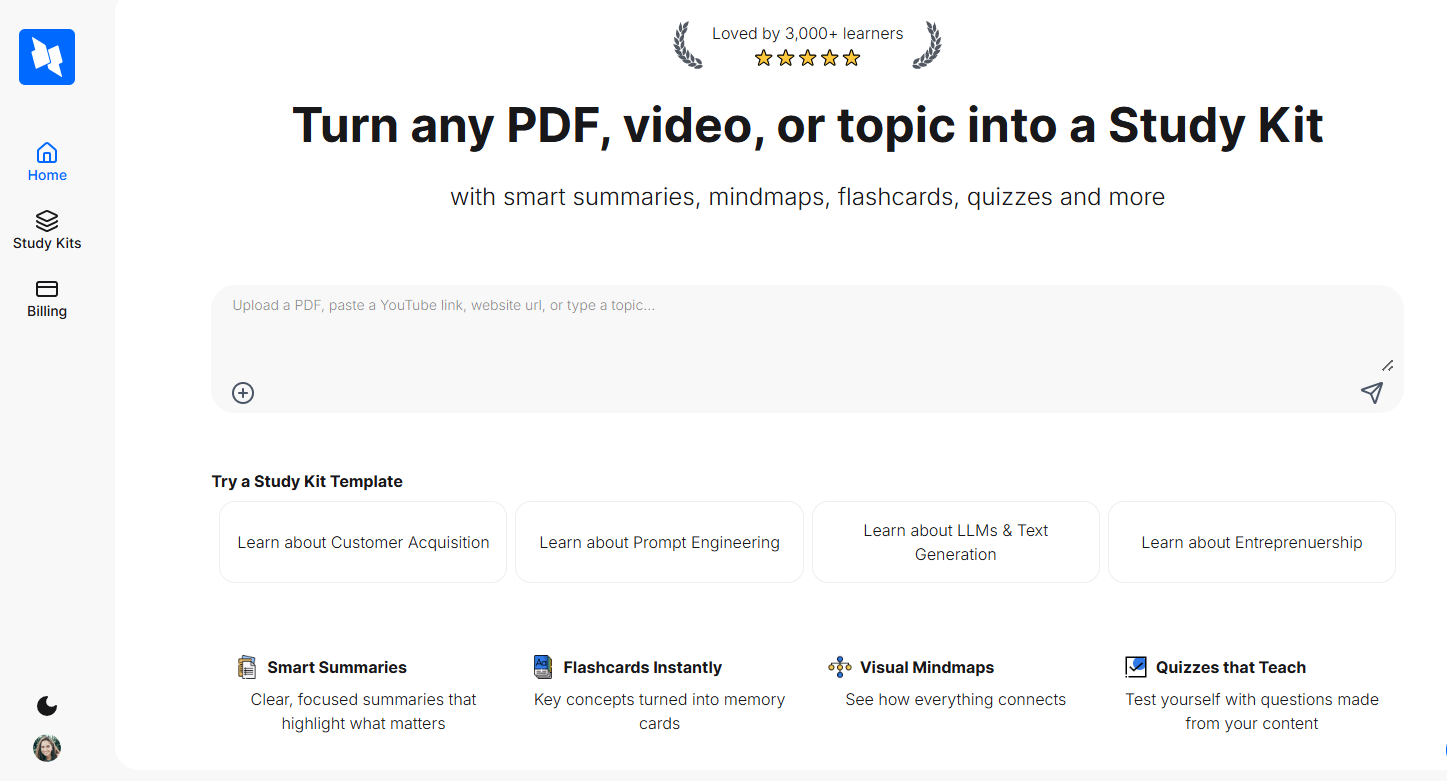Open the Learn about Prompt Engineering template
Screen dimensions: 1447x781
659,542
